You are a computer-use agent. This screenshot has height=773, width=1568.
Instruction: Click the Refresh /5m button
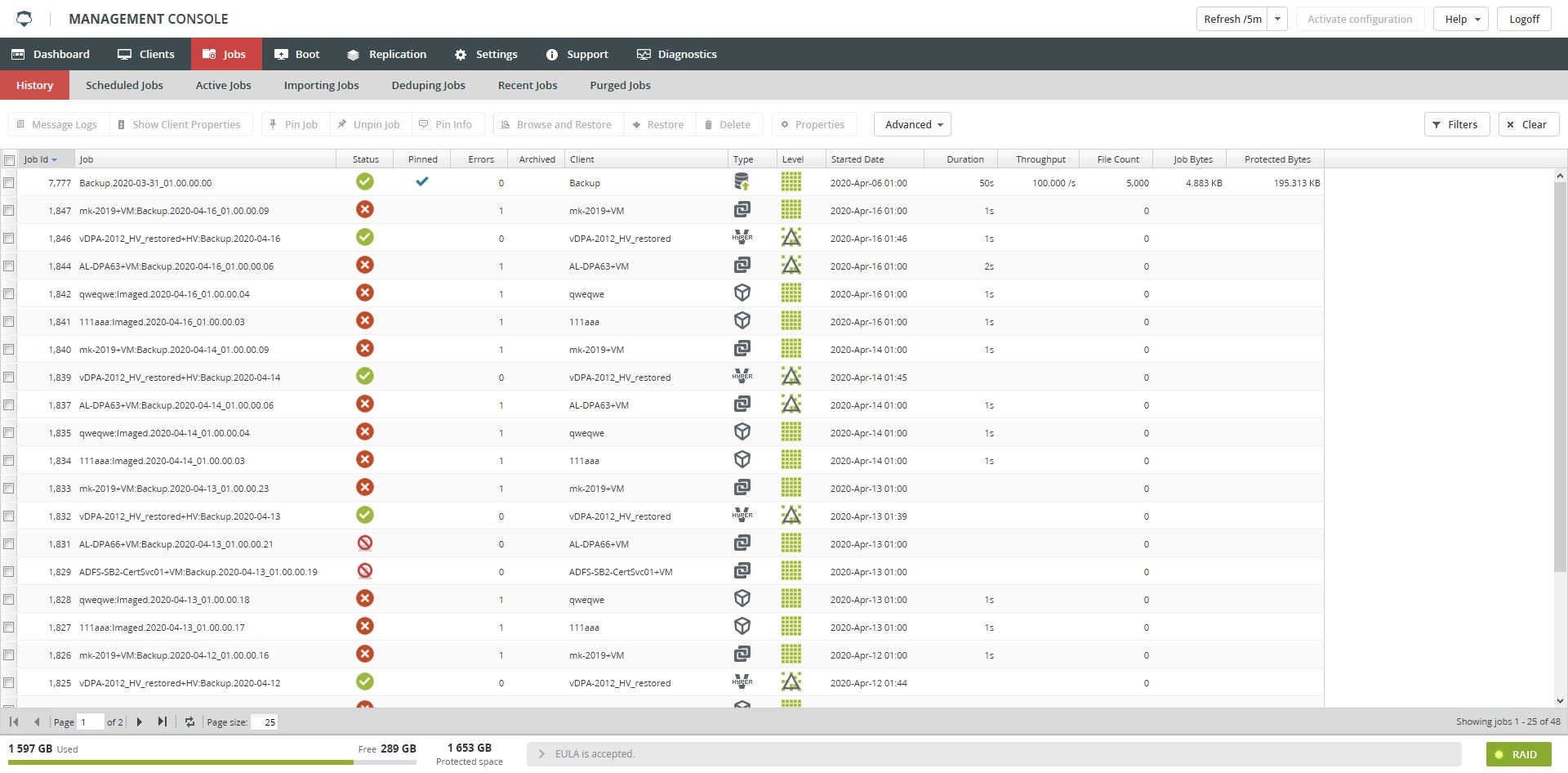pos(1232,19)
